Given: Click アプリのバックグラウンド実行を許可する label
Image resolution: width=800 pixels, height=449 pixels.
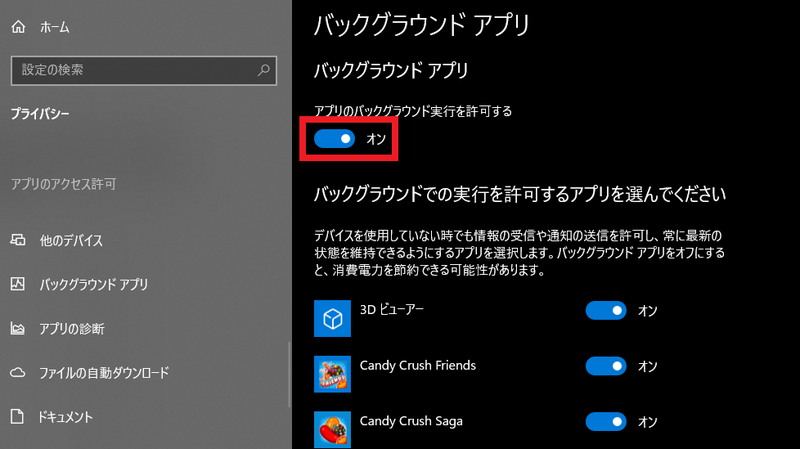Looking at the screenshot, I should tap(413, 111).
